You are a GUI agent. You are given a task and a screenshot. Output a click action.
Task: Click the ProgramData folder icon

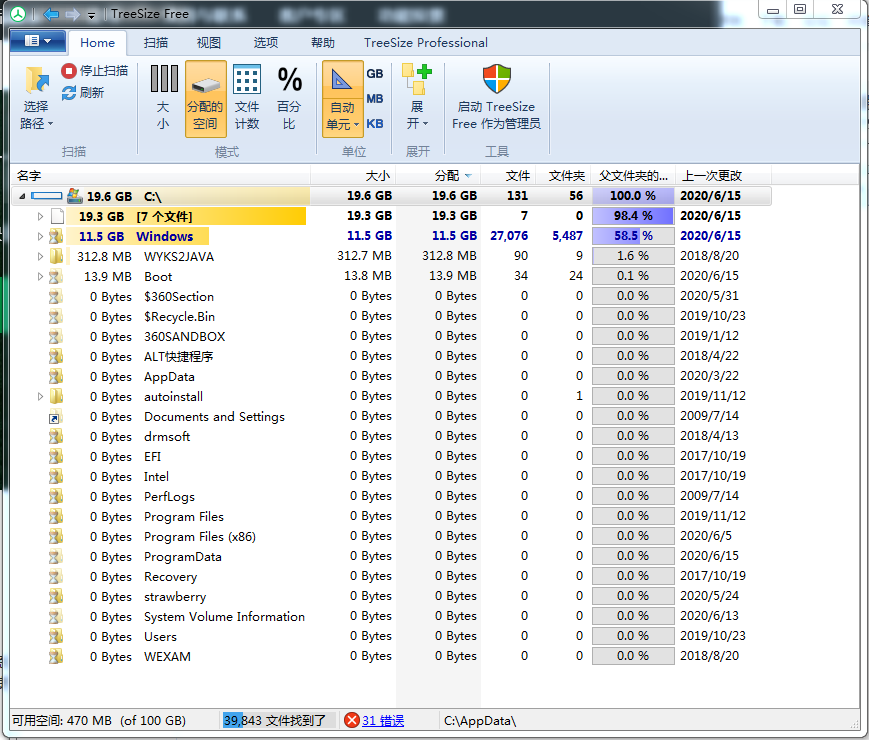click(55, 557)
